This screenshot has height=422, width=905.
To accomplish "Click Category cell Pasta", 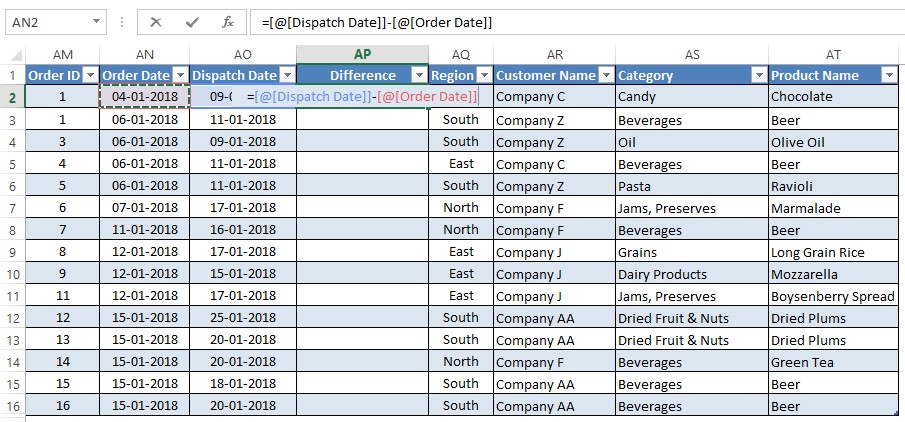I will pyautogui.click(x=692, y=185).
